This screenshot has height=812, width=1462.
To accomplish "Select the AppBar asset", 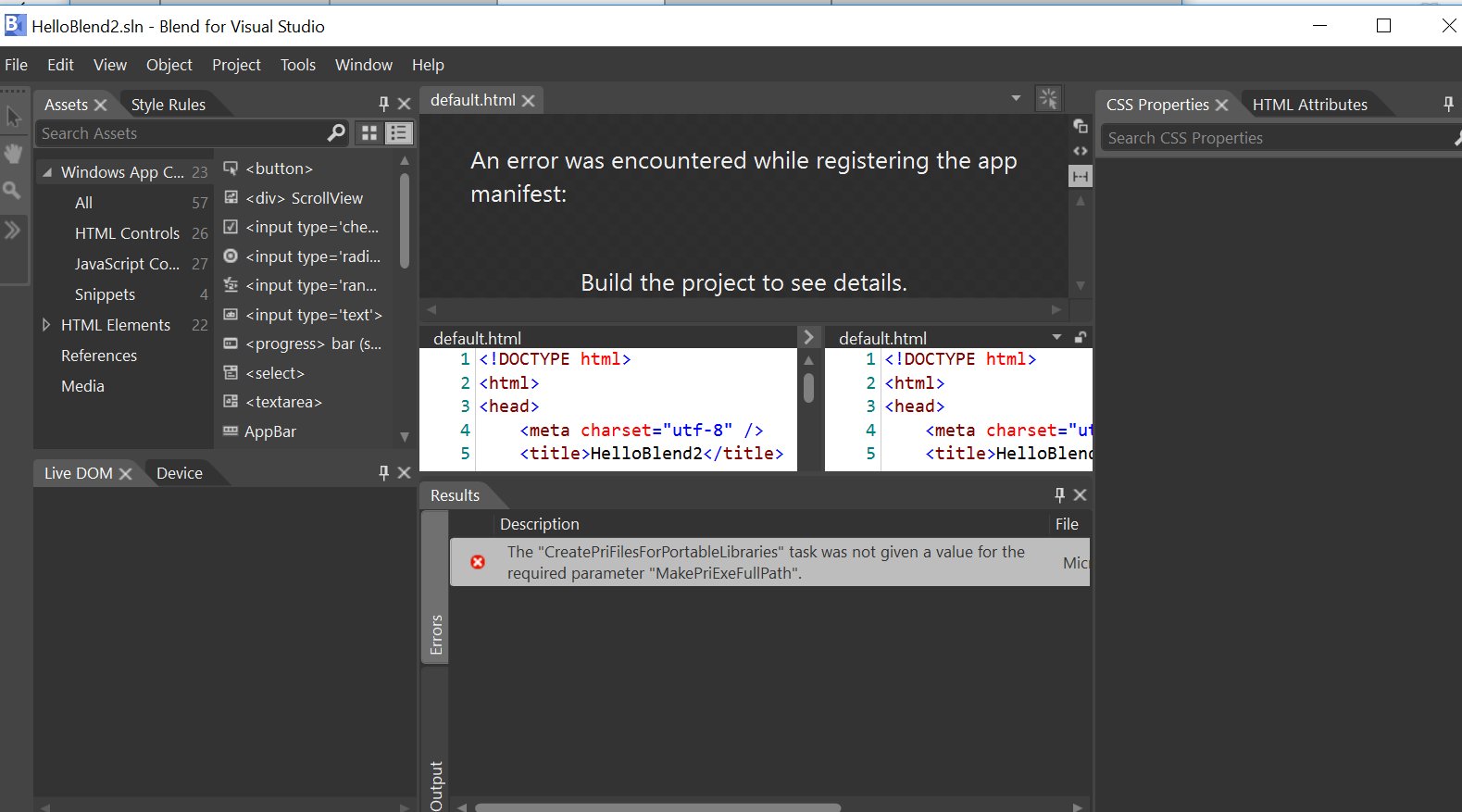I will click(270, 431).
